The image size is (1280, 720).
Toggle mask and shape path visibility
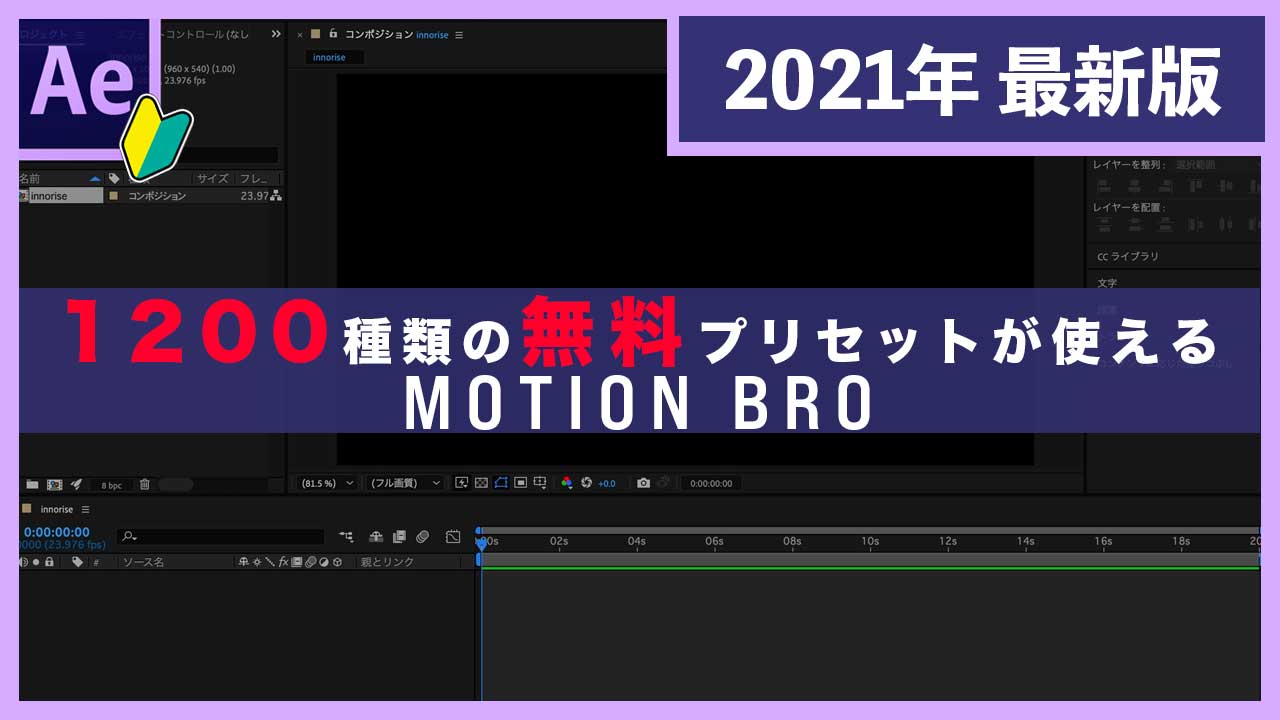(501, 482)
